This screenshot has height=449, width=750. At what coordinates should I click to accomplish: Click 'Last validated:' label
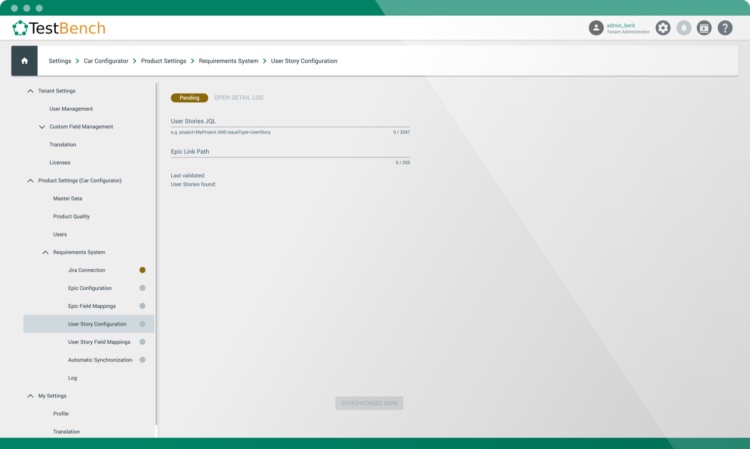pyautogui.click(x=188, y=175)
